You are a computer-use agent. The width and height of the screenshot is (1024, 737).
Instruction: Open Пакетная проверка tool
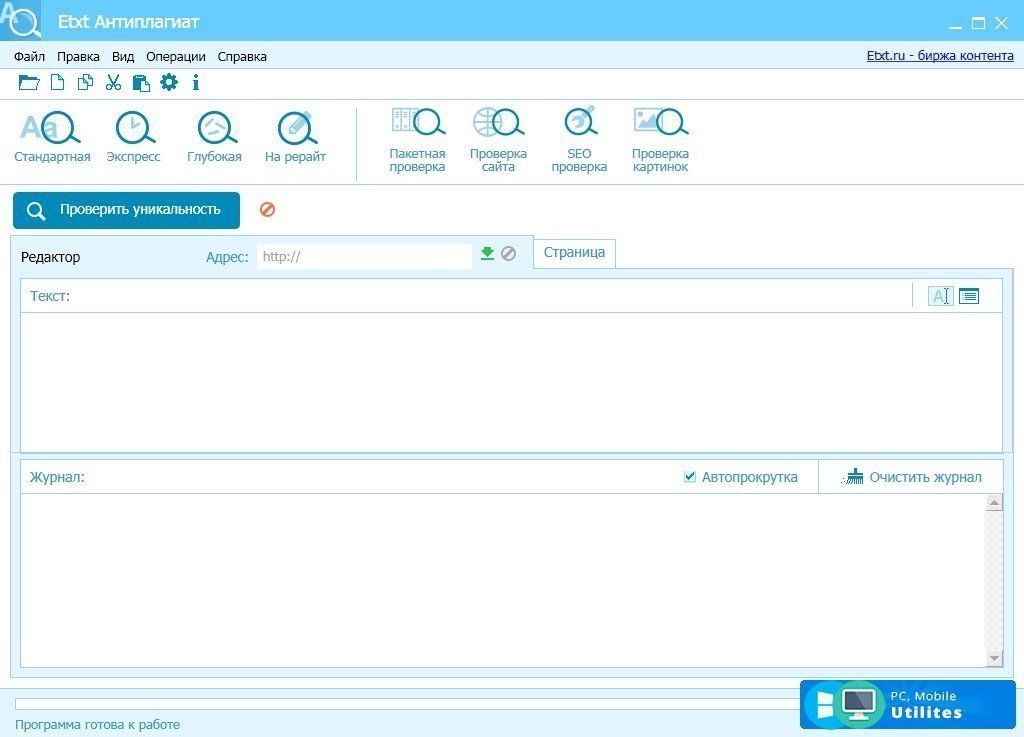pos(417,140)
